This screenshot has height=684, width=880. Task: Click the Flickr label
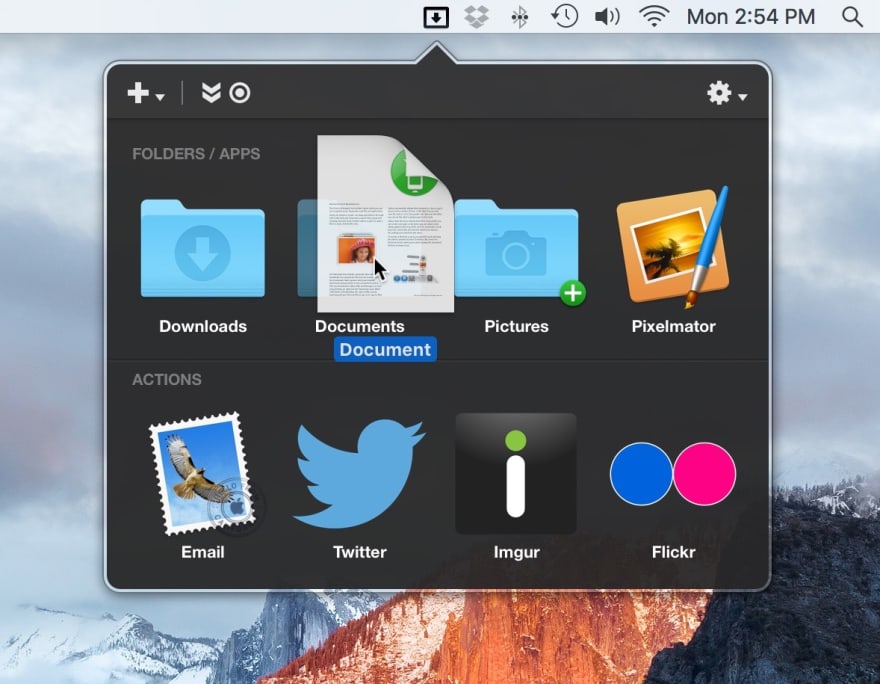(x=673, y=552)
